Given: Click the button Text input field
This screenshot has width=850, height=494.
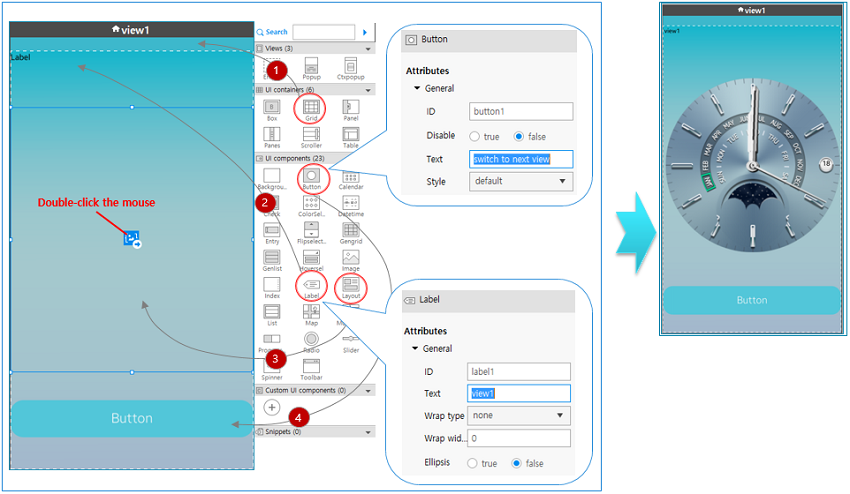Looking at the screenshot, I should click(521, 159).
